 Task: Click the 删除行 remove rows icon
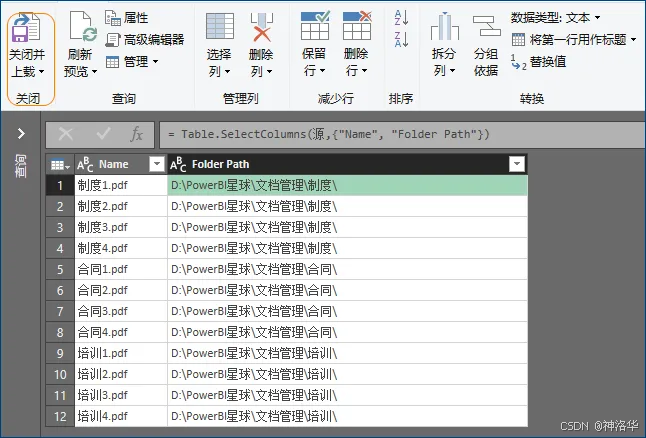tap(357, 26)
